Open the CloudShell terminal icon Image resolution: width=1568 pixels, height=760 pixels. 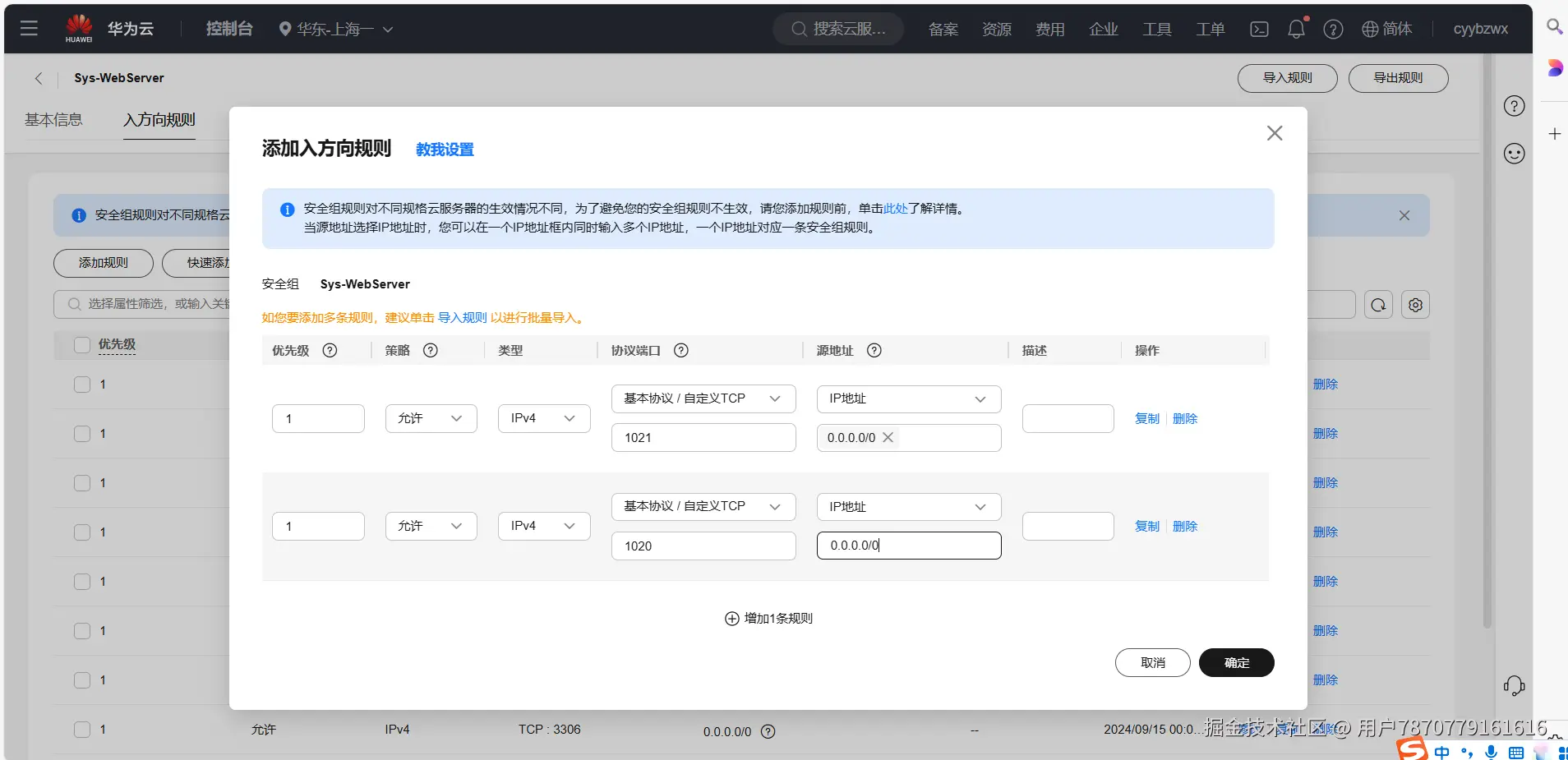1259,30
